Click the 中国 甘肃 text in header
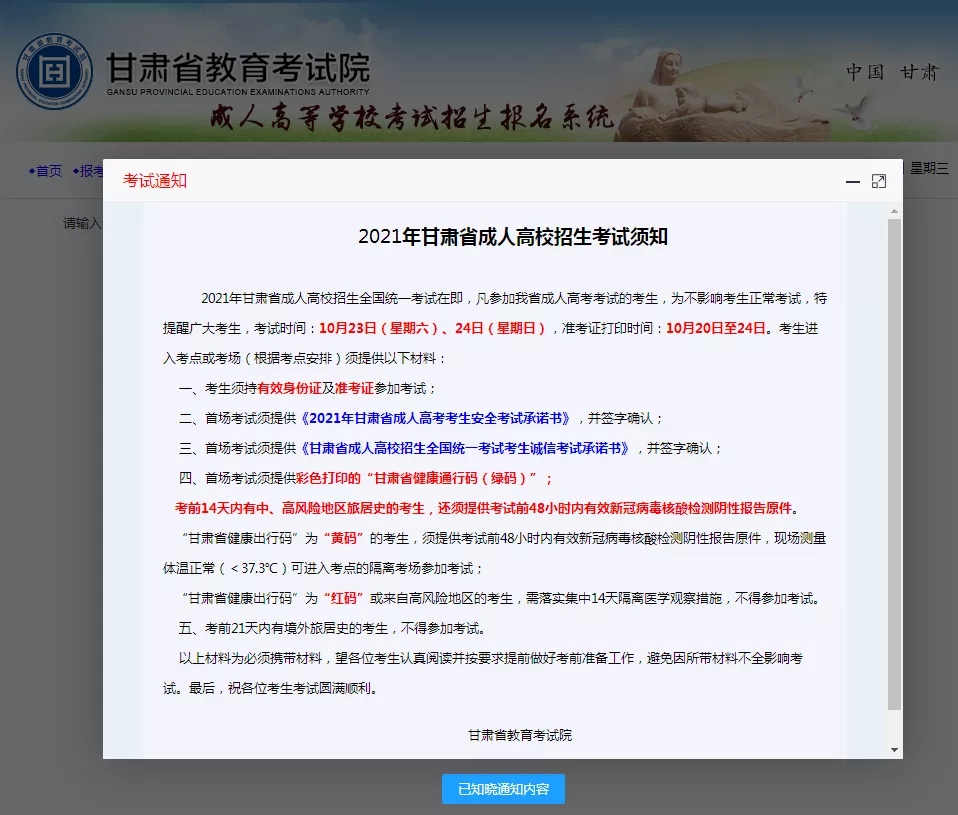 pyautogui.click(x=892, y=72)
